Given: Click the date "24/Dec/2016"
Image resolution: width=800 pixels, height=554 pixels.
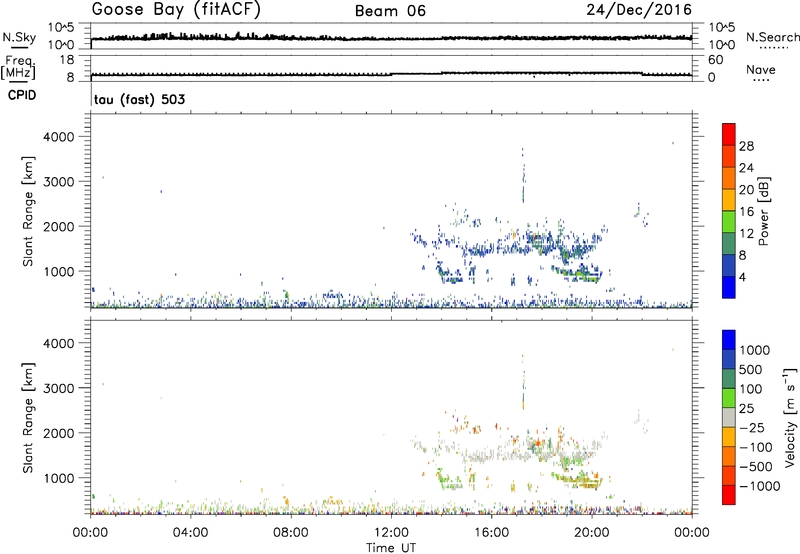Looking at the screenshot, I should pos(639,10).
